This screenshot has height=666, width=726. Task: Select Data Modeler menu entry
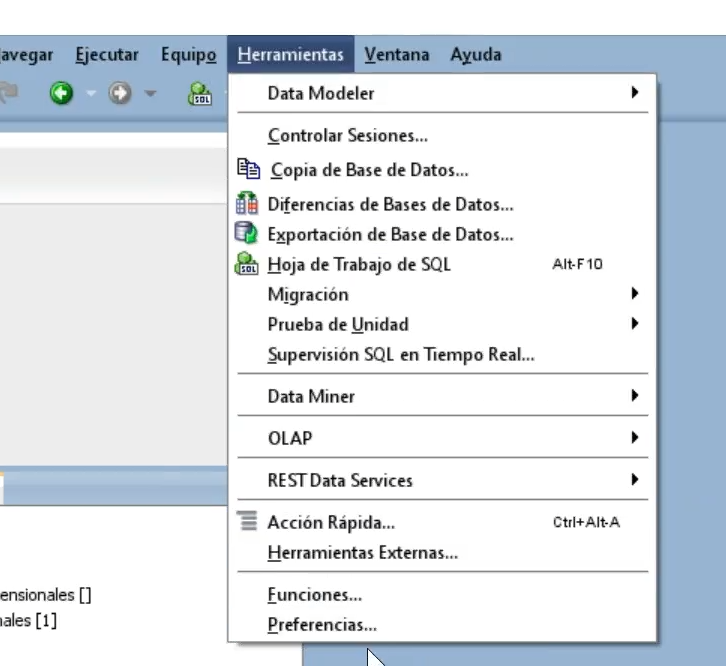[x=442, y=93]
